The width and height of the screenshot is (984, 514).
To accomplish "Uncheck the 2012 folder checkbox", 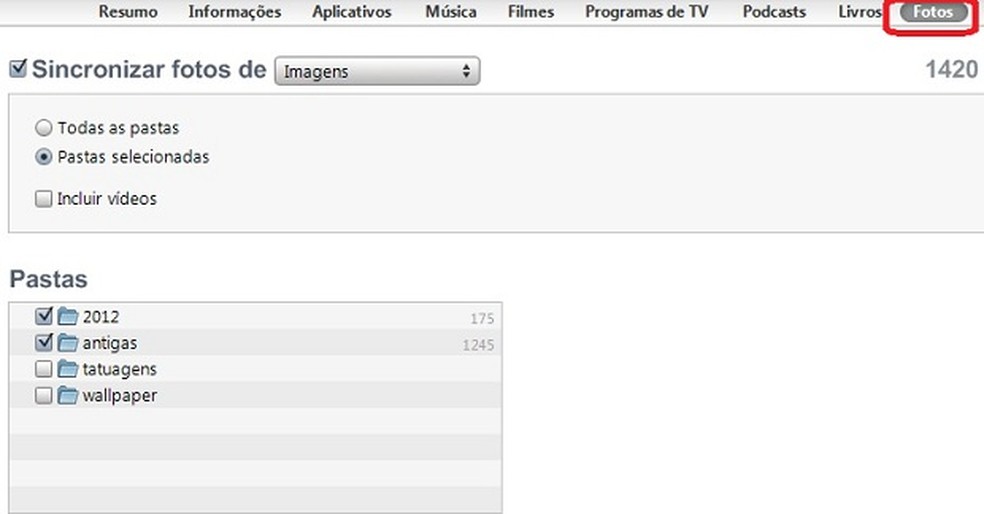I will point(43,316).
